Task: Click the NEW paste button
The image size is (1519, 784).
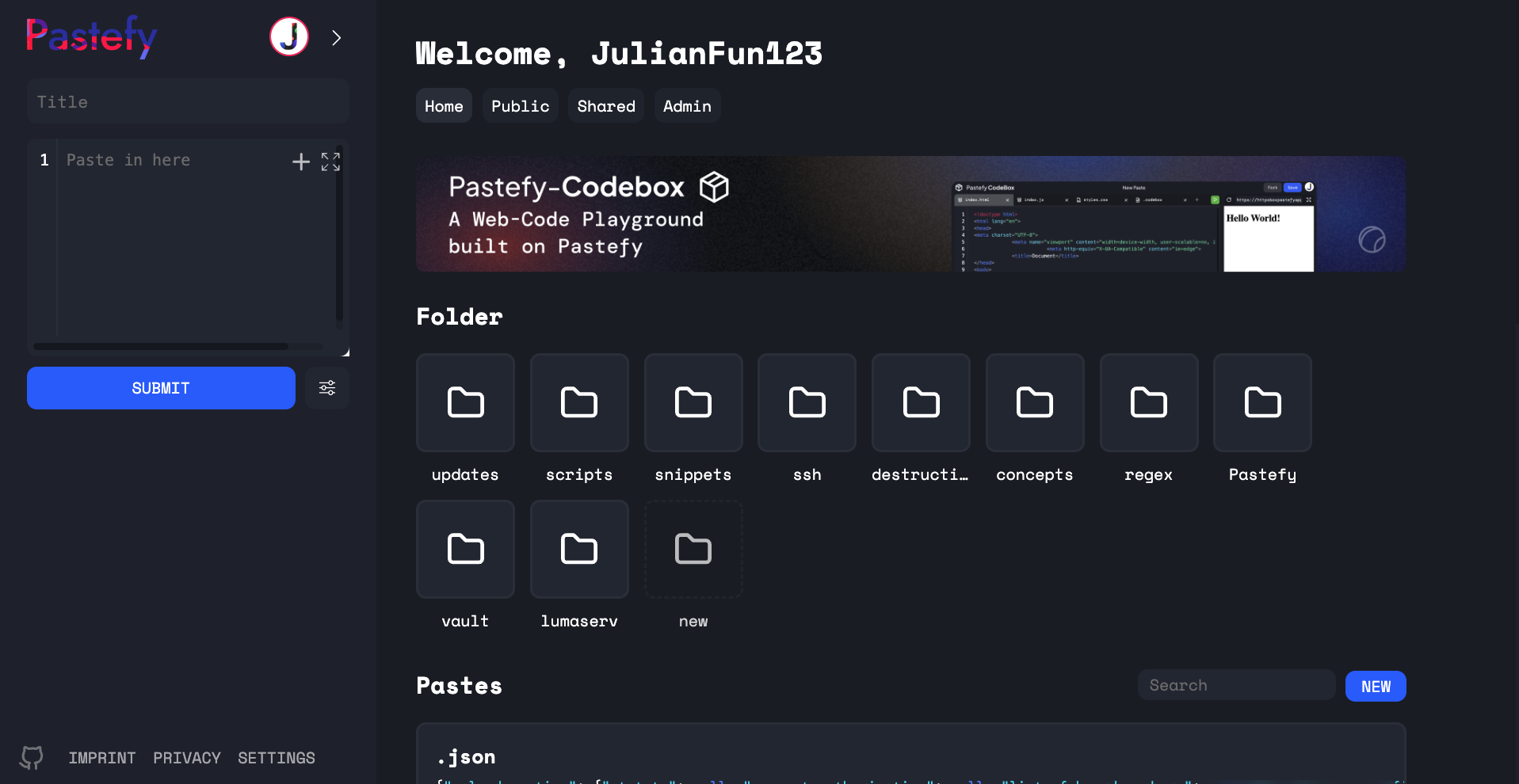Action: point(1375,687)
